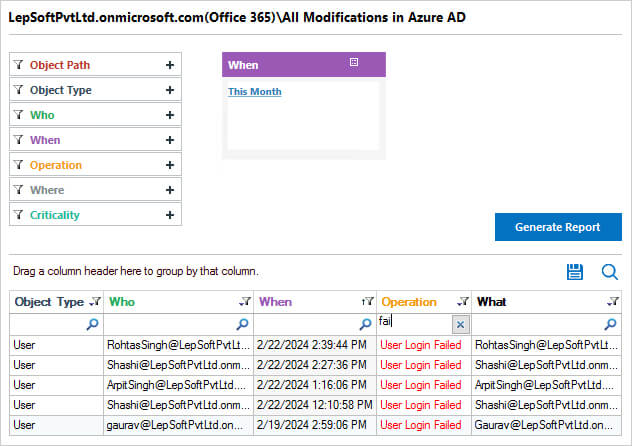The height and width of the screenshot is (446, 632).
Task: Click the filter icon in When column header
Action: (368, 302)
